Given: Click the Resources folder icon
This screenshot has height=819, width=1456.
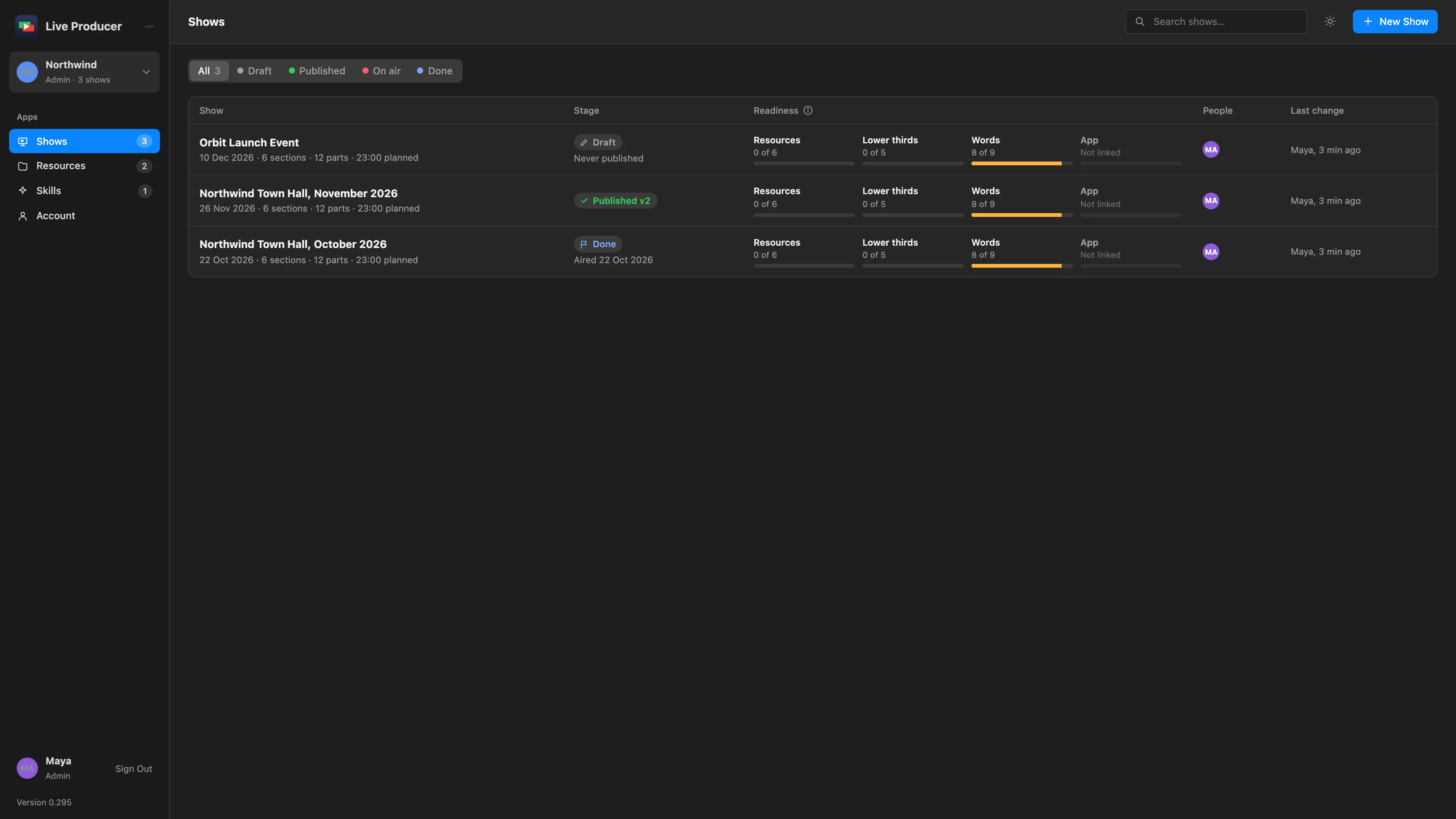Looking at the screenshot, I should pyautogui.click(x=23, y=166).
